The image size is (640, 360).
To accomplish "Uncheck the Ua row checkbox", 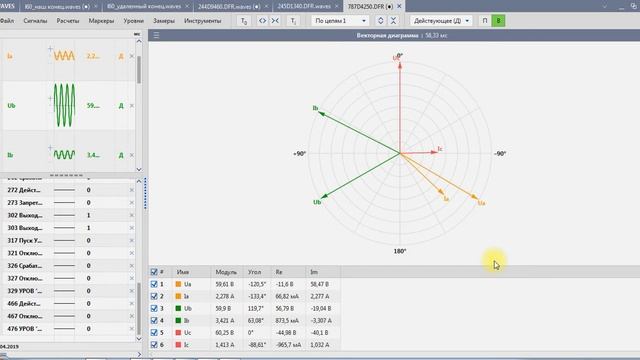I will point(154,284).
